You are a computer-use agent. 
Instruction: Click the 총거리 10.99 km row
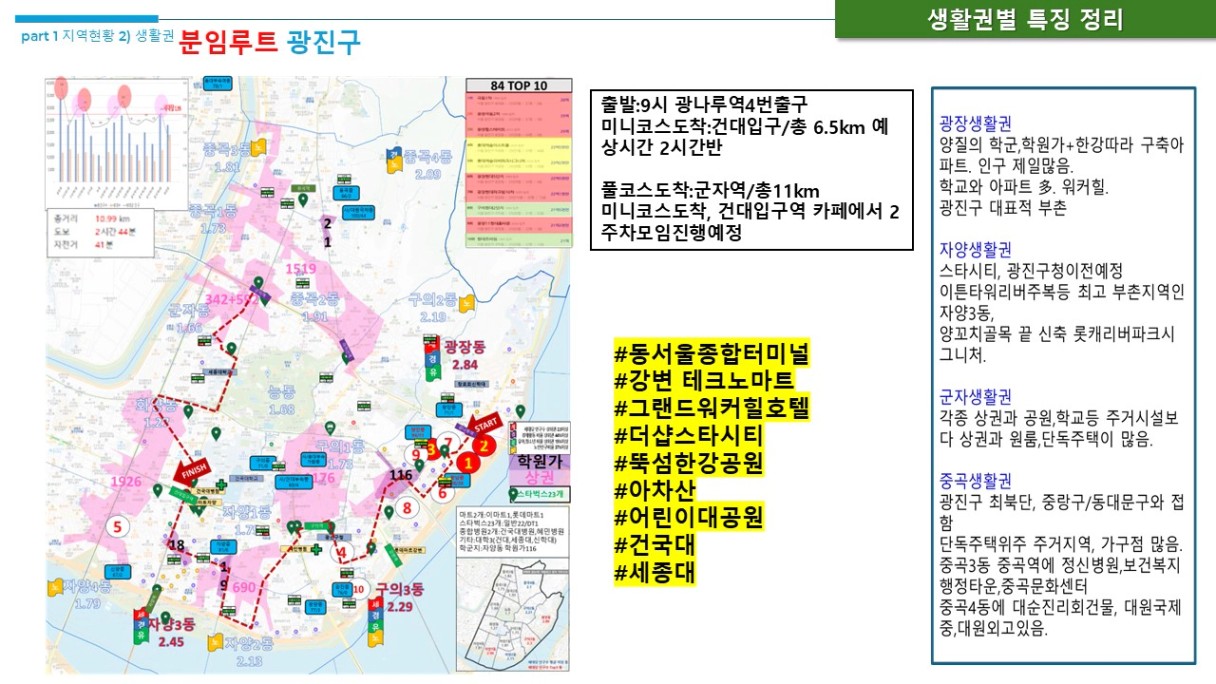tap(92, 218)
